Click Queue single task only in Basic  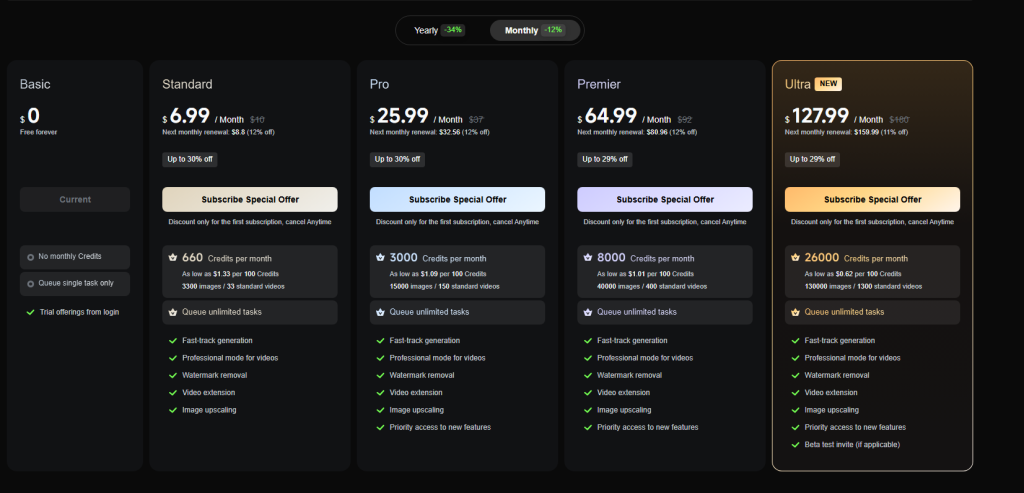click(x=75, y=284)
